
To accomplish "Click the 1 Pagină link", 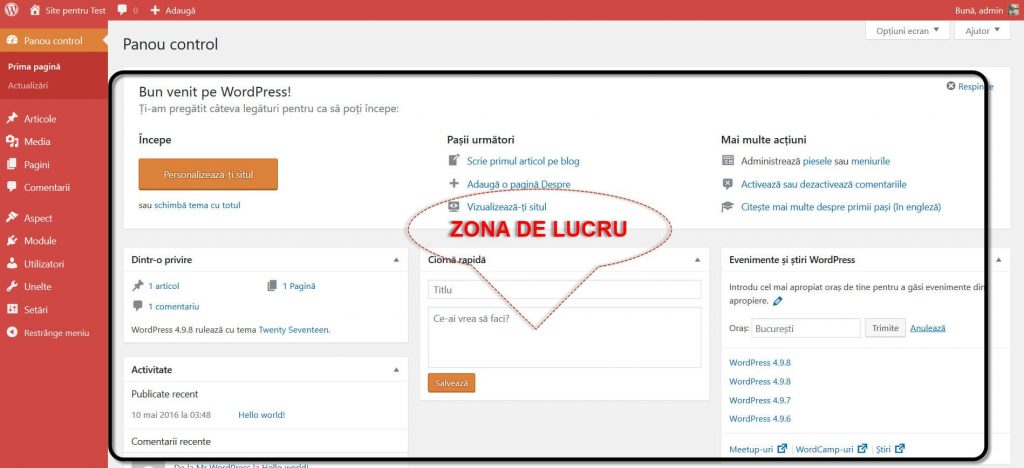I will pos(299,286).
